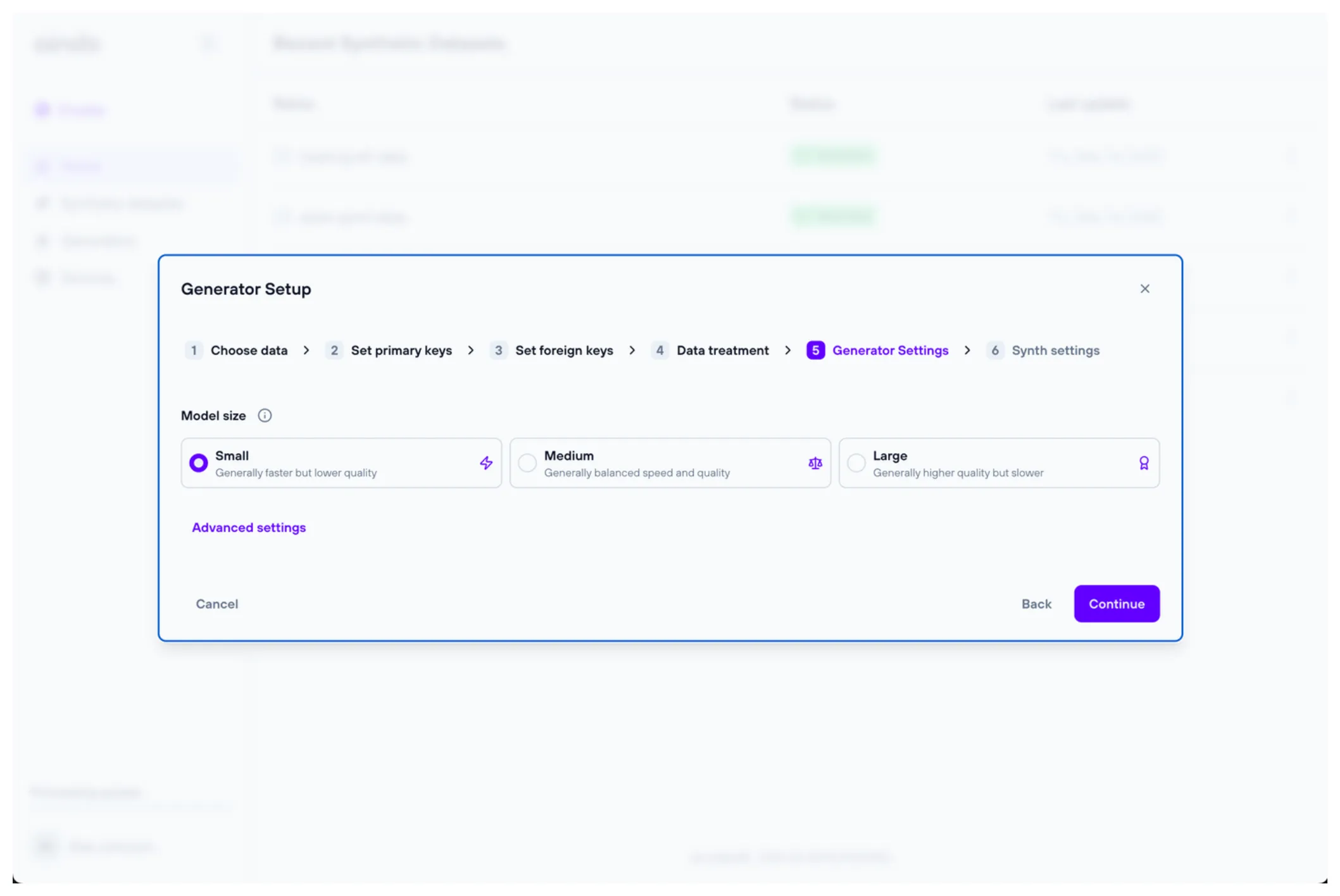Select the Small model size radio
1340x896 pixels.
199,463
